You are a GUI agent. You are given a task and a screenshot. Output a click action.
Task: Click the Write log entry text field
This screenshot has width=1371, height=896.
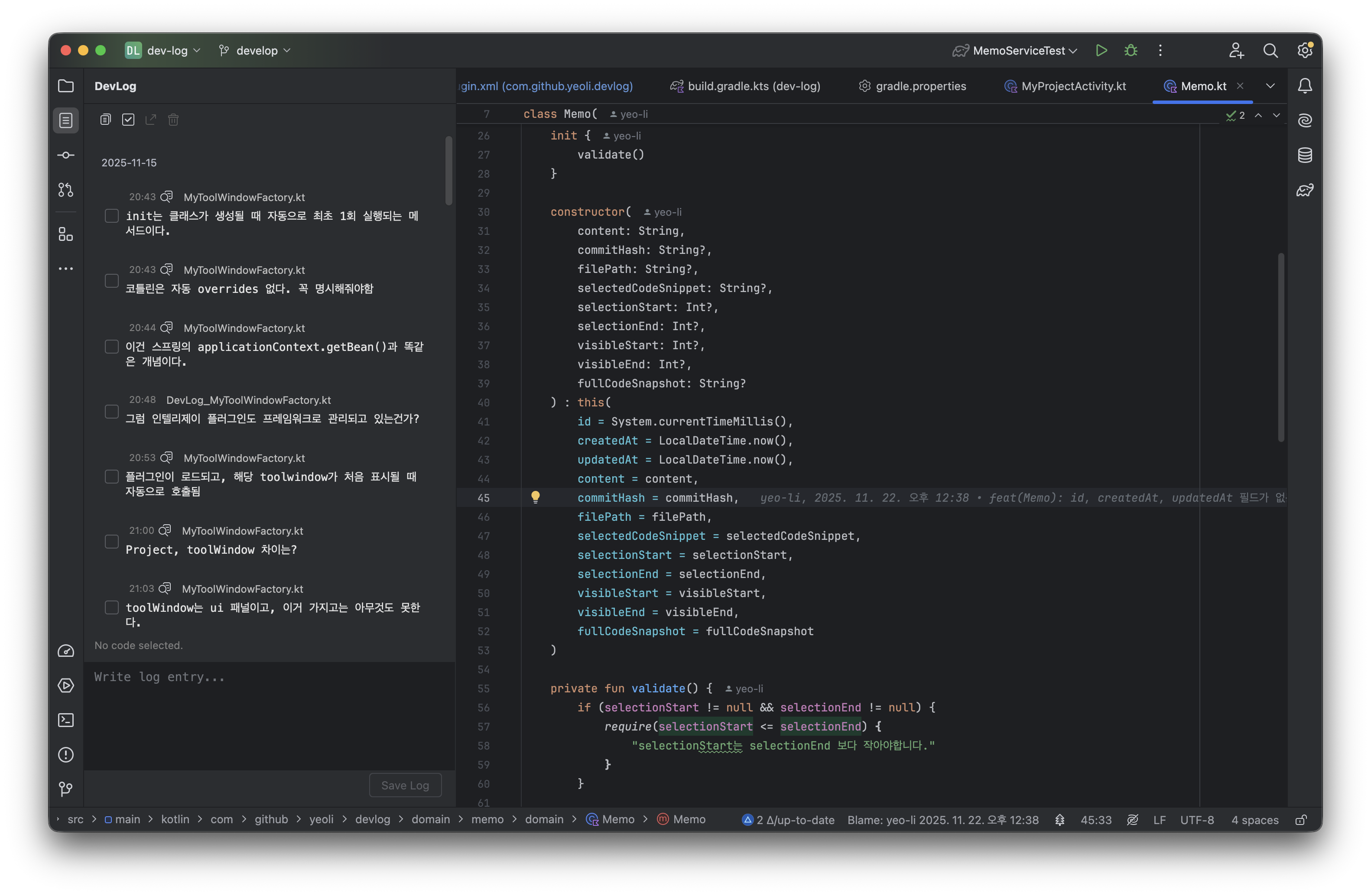tap(270, 714)
